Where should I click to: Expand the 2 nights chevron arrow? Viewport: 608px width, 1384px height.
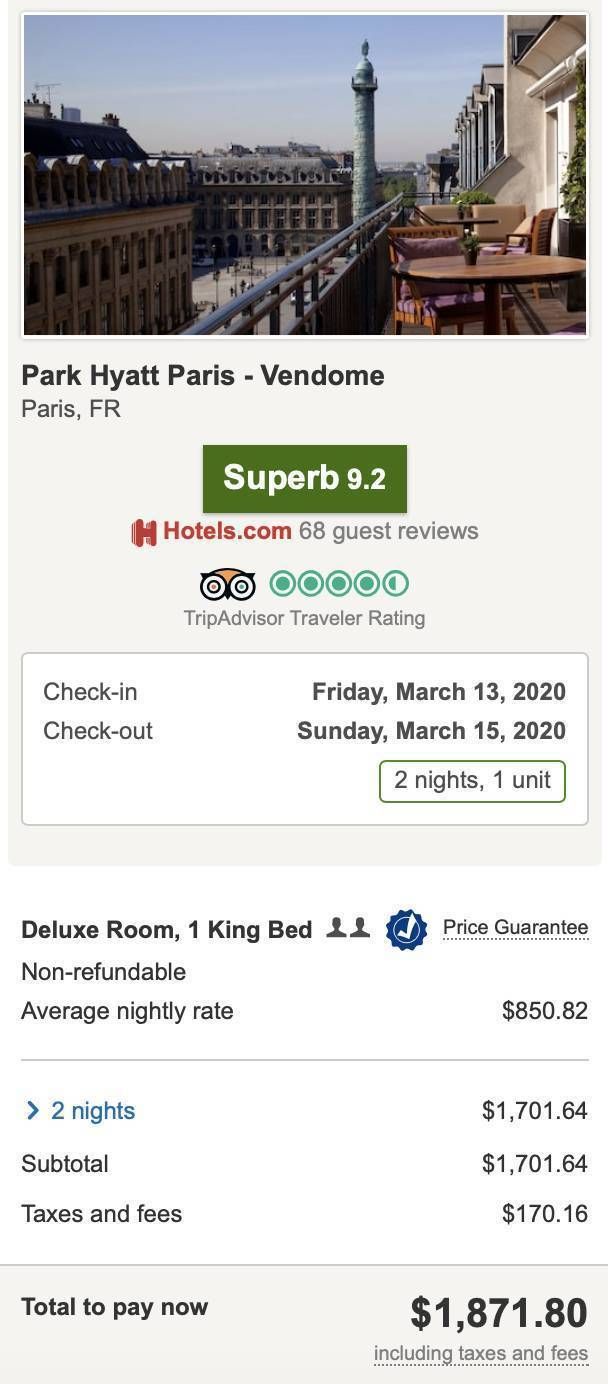coord(32,1111)
